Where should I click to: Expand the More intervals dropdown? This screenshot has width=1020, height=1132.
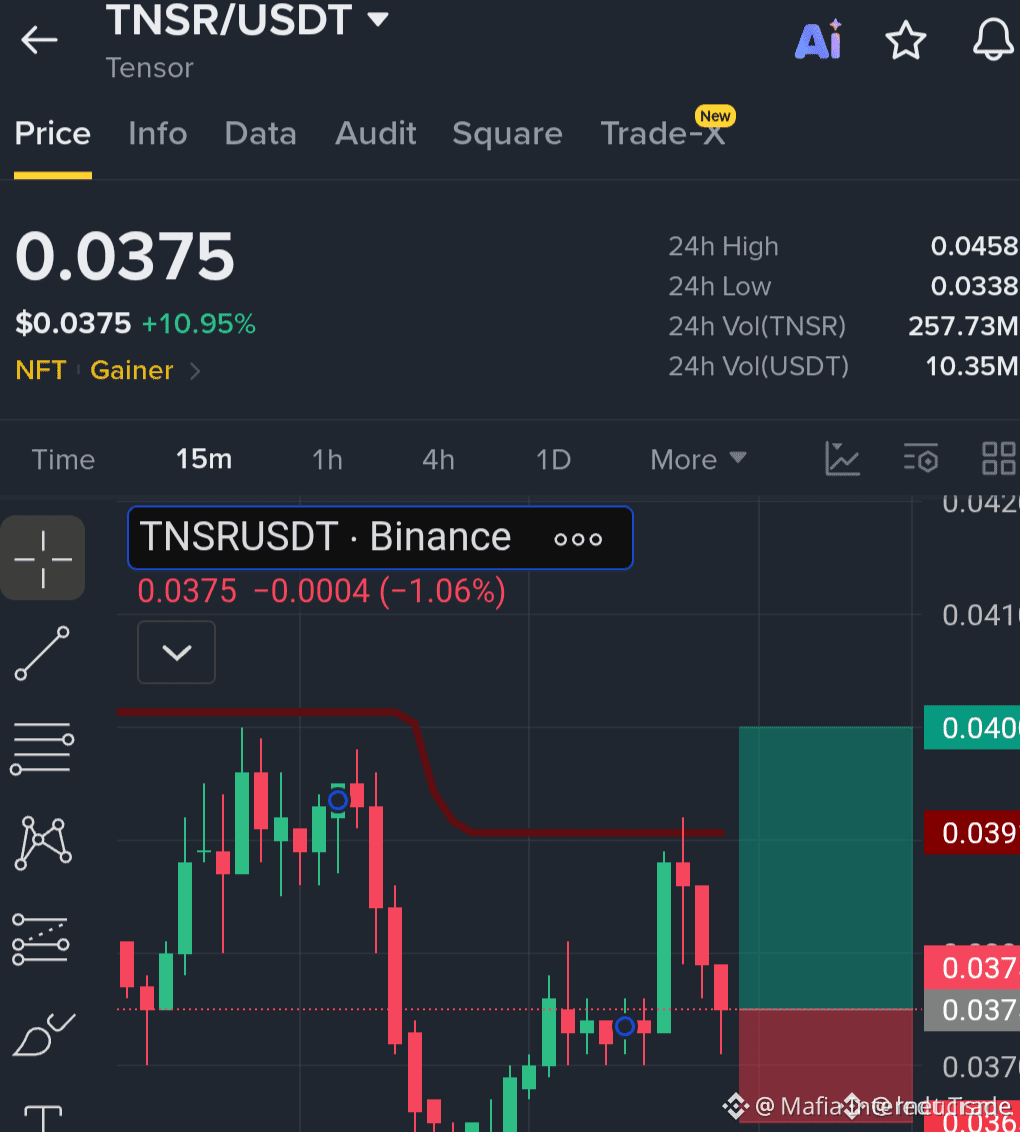pos(697,460)
